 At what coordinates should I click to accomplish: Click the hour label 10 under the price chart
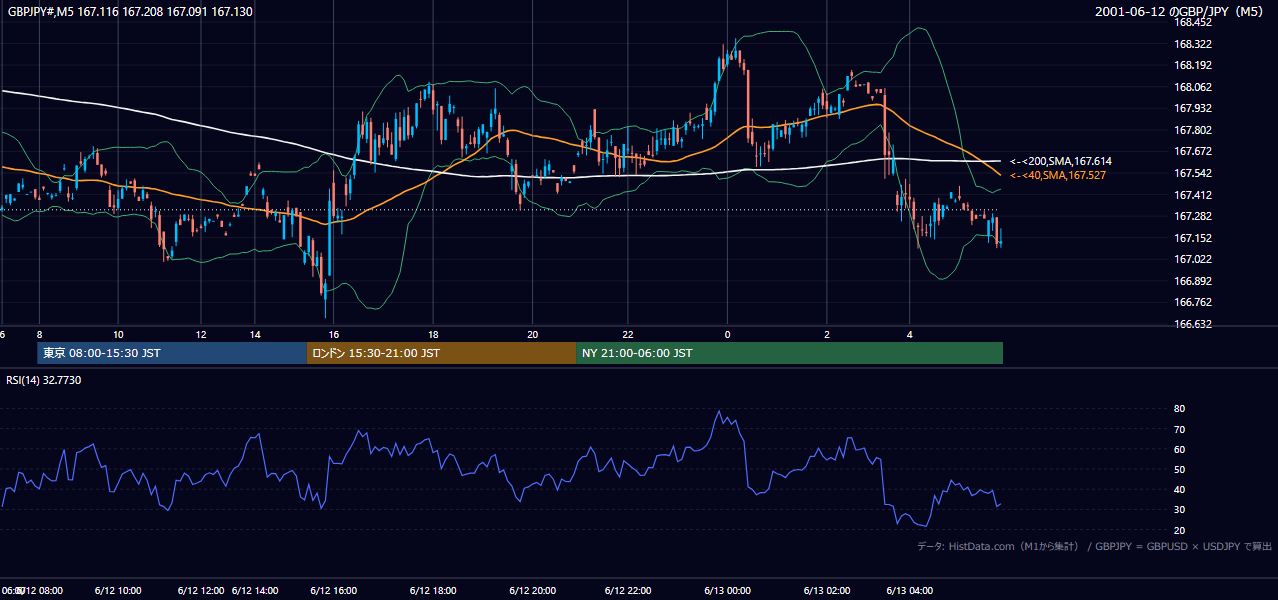pyautogui.click(x=118, y=334)
